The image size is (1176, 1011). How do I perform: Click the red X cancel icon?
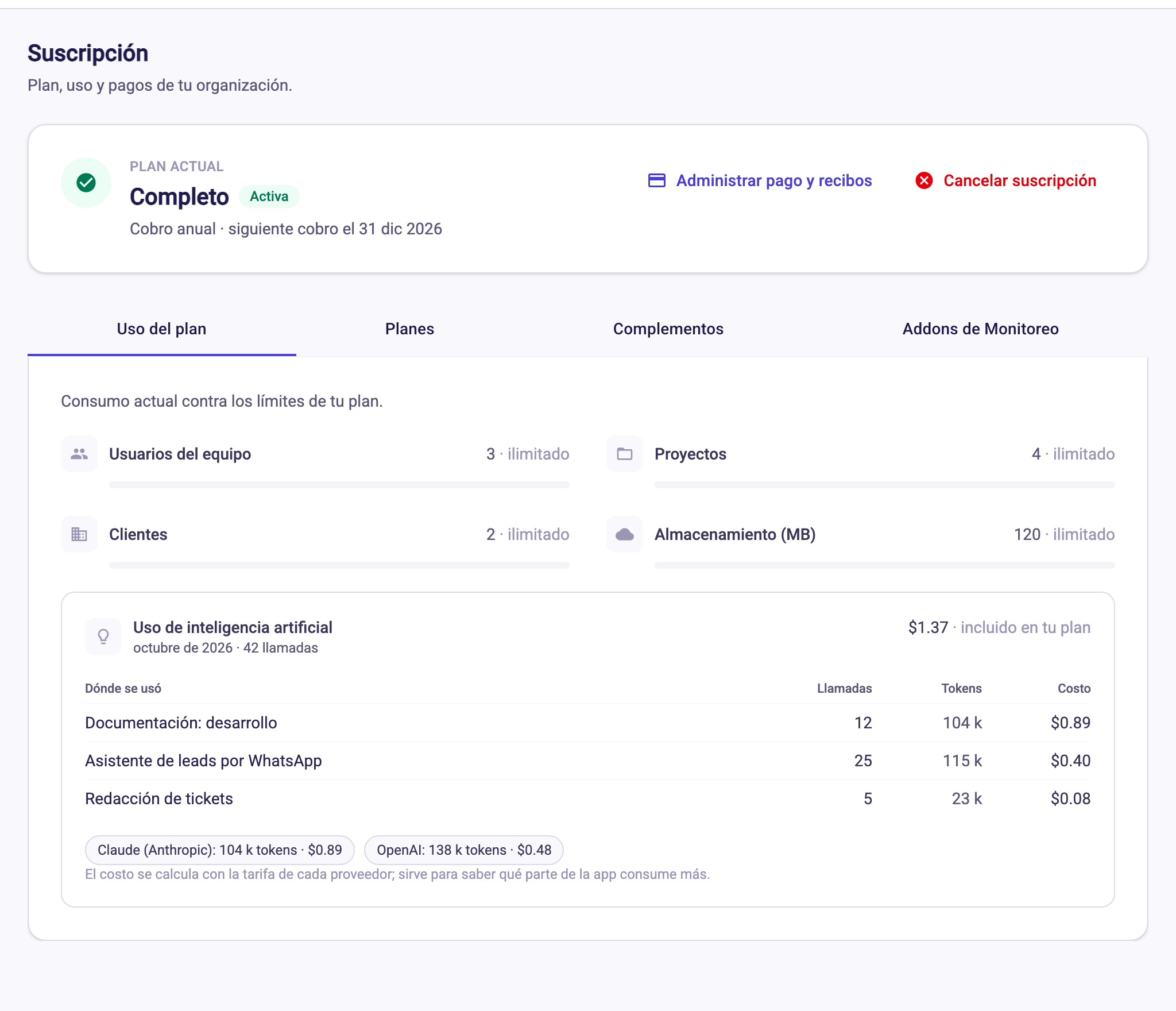[x=924, y=180]
